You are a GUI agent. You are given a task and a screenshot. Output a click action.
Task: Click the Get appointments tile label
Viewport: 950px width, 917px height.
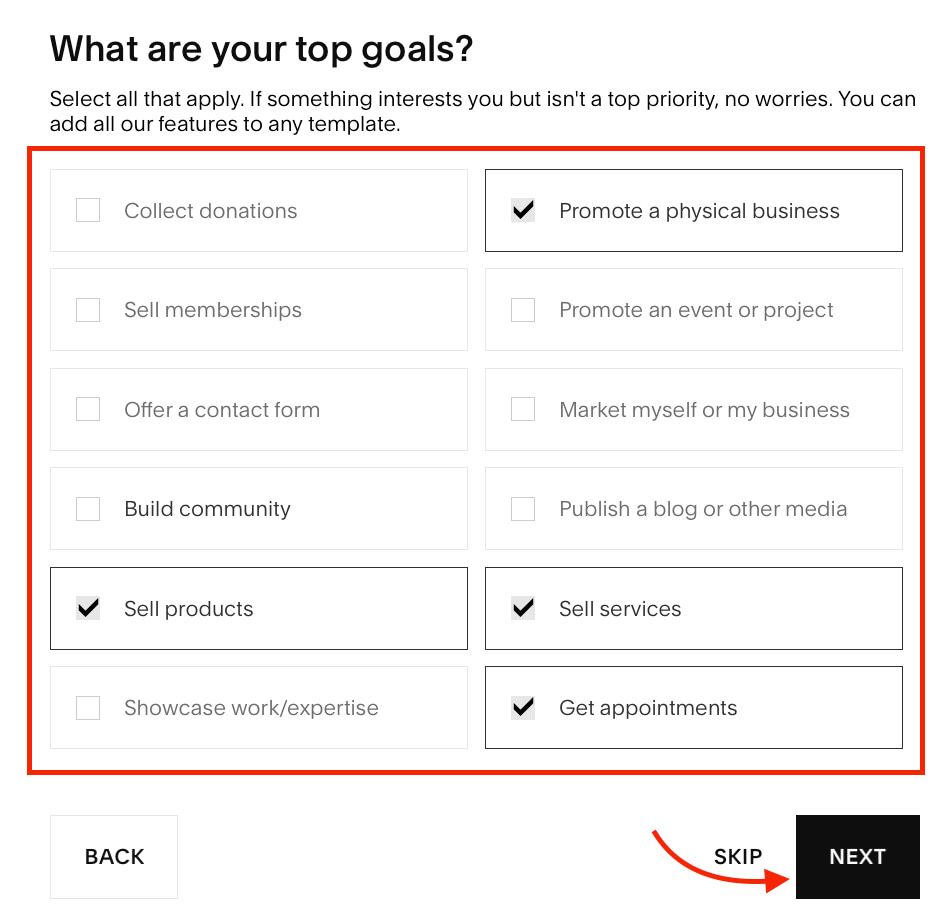point(648,707)
